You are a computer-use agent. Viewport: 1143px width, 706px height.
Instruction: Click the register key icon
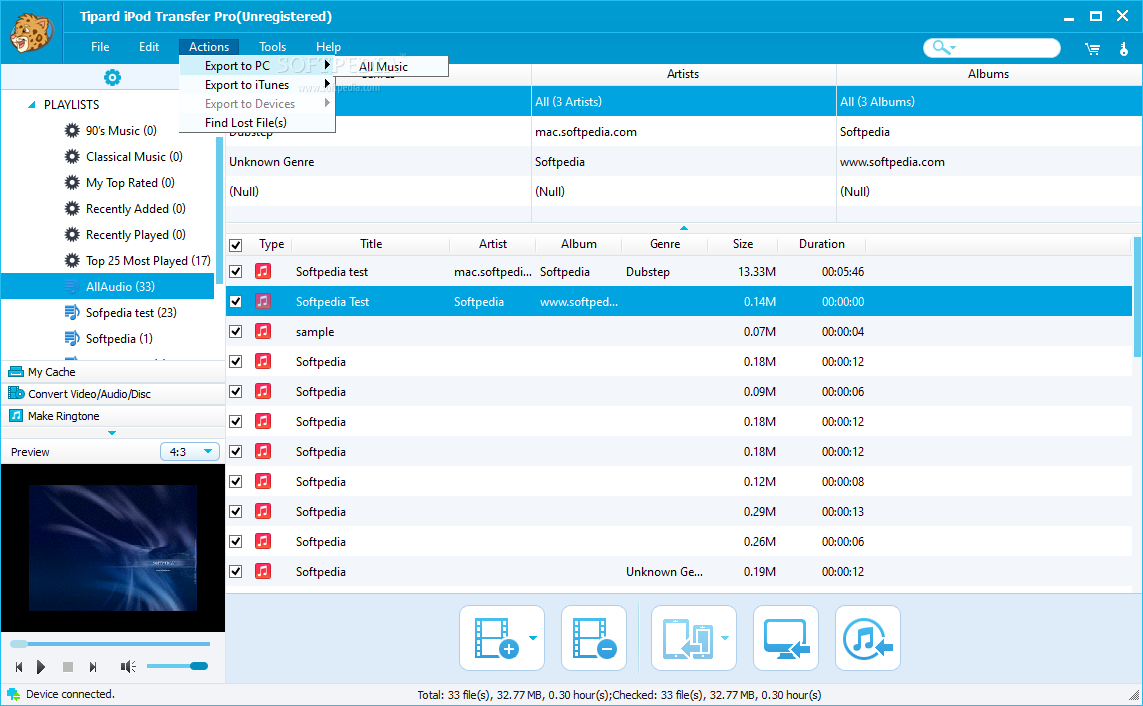(1123, 49)
